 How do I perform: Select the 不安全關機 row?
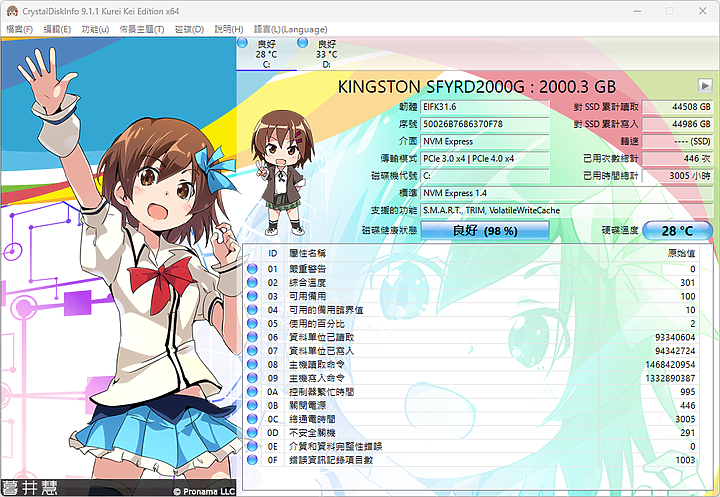coord(472,433)
